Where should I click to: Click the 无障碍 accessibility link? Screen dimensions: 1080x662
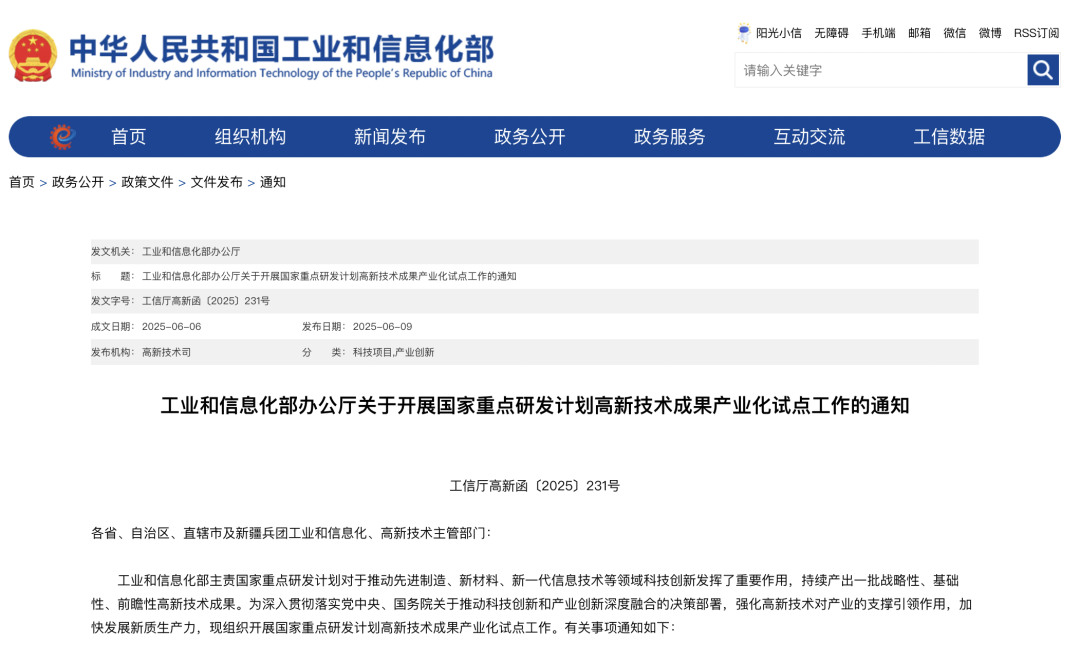coord(831,33)
